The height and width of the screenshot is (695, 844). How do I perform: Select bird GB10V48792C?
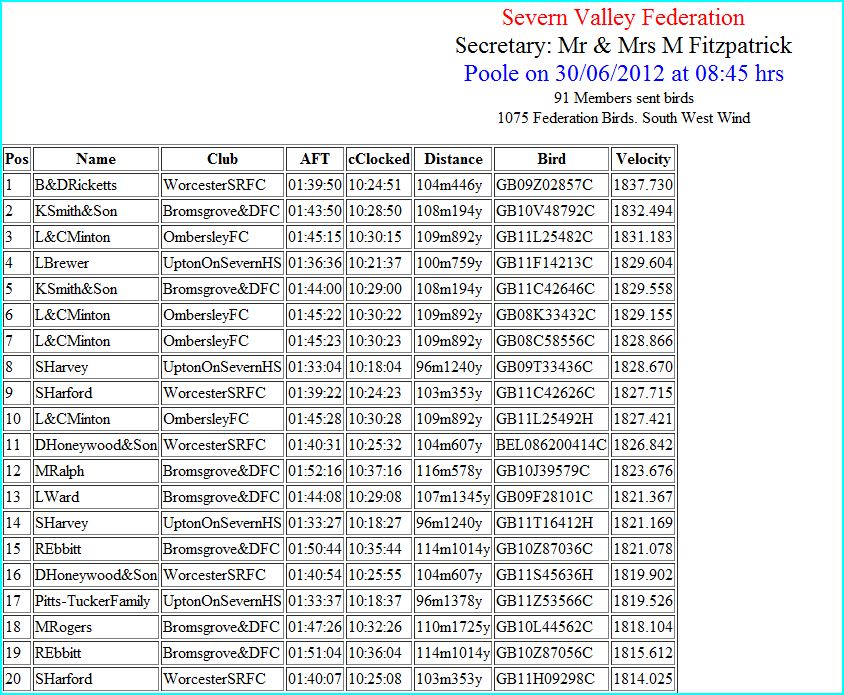[x=545, y=211]
